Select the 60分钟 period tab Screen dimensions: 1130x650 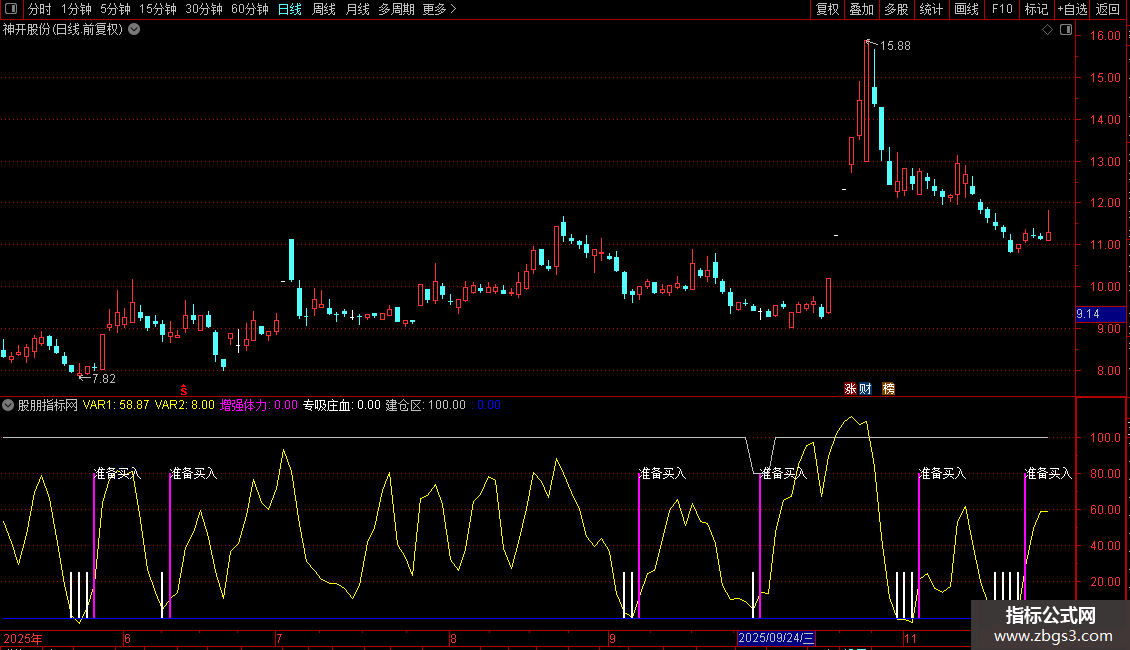(x=249, y=10)
